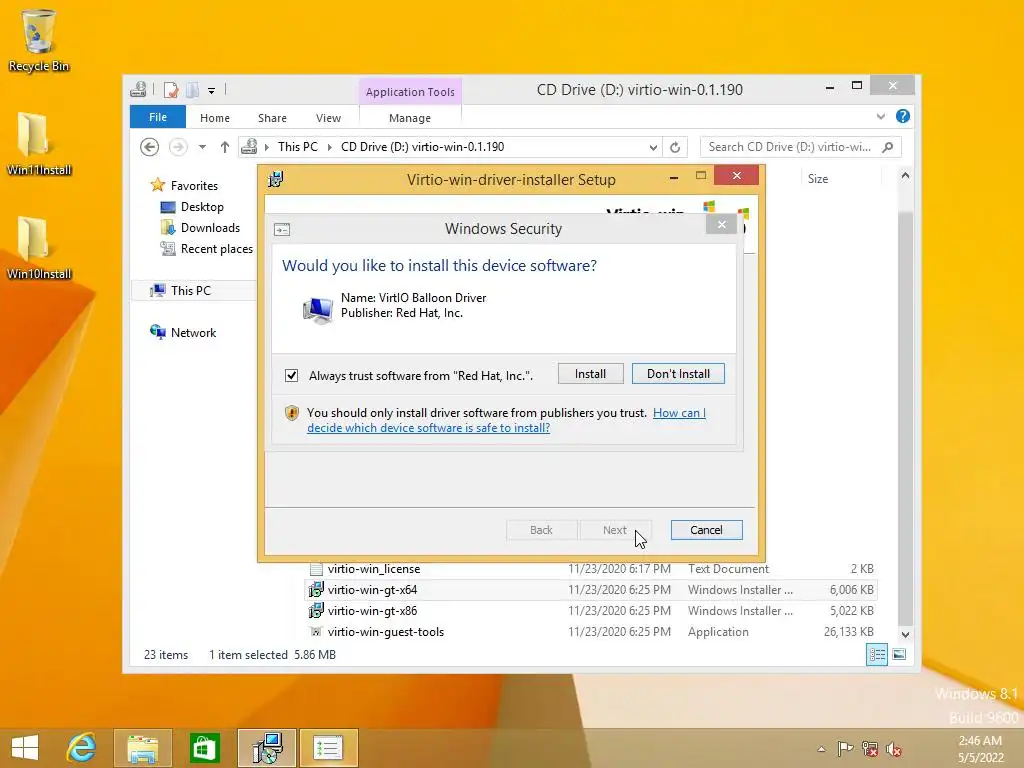Switch to the Share ribbon tab

[272, 118]
